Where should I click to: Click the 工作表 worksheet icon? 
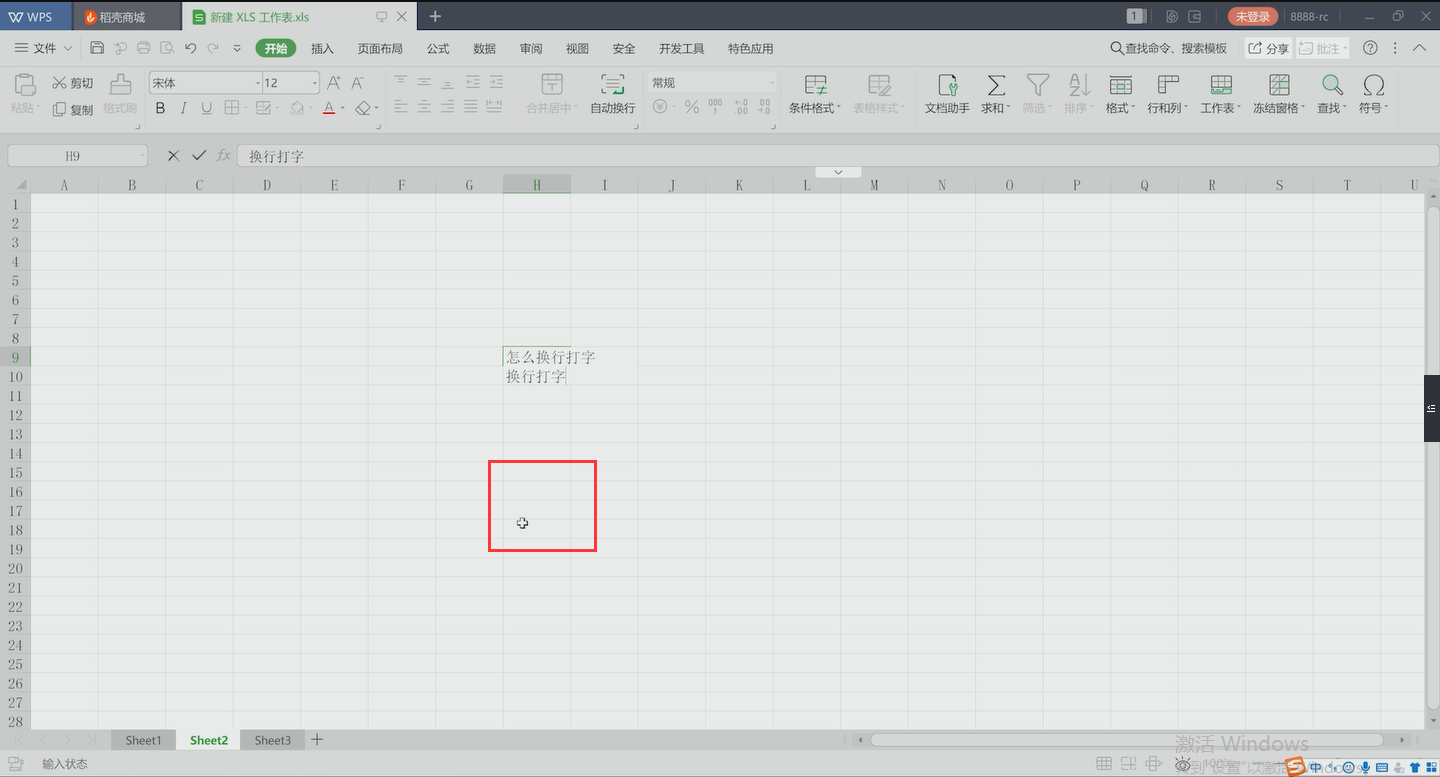[x=1220, y=86]
